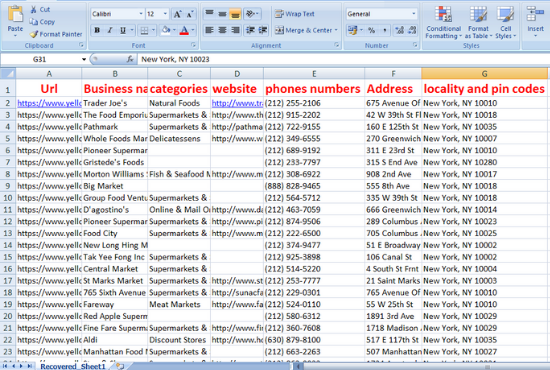Open fill color dropdown arrow
The height and width of the screenshot is (370, 550).
174,31
